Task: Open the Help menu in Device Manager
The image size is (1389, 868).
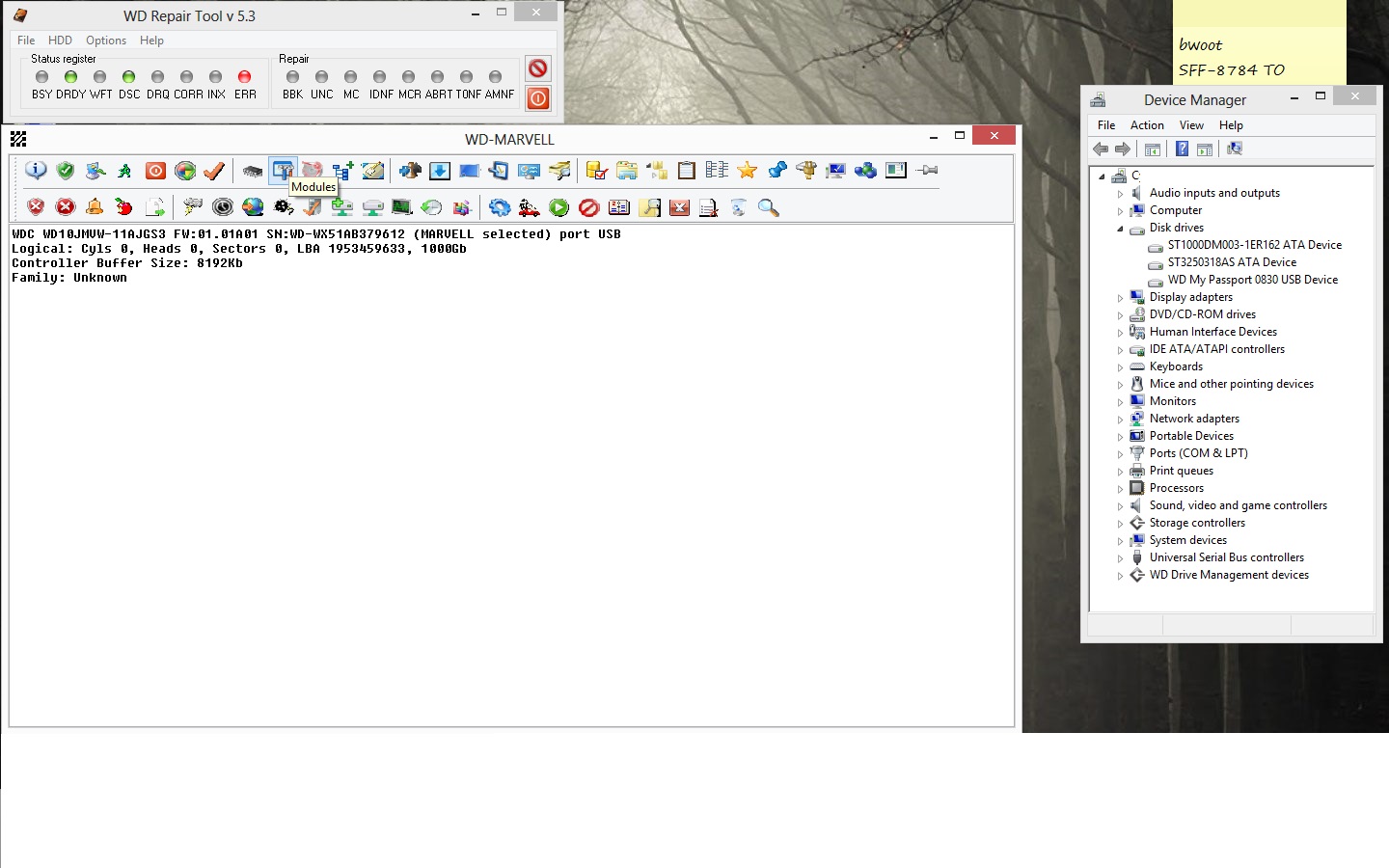Action: click(x=1231, y=125)
